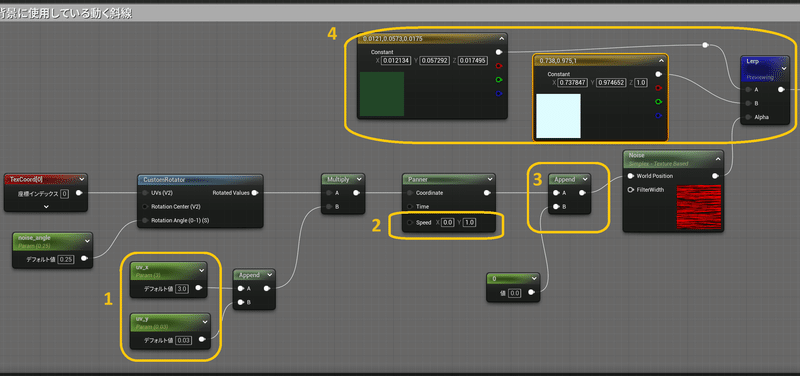Screen dimensions: 800x376
Task: Click the noise_angle default value field
Action: tap(66, 259)
